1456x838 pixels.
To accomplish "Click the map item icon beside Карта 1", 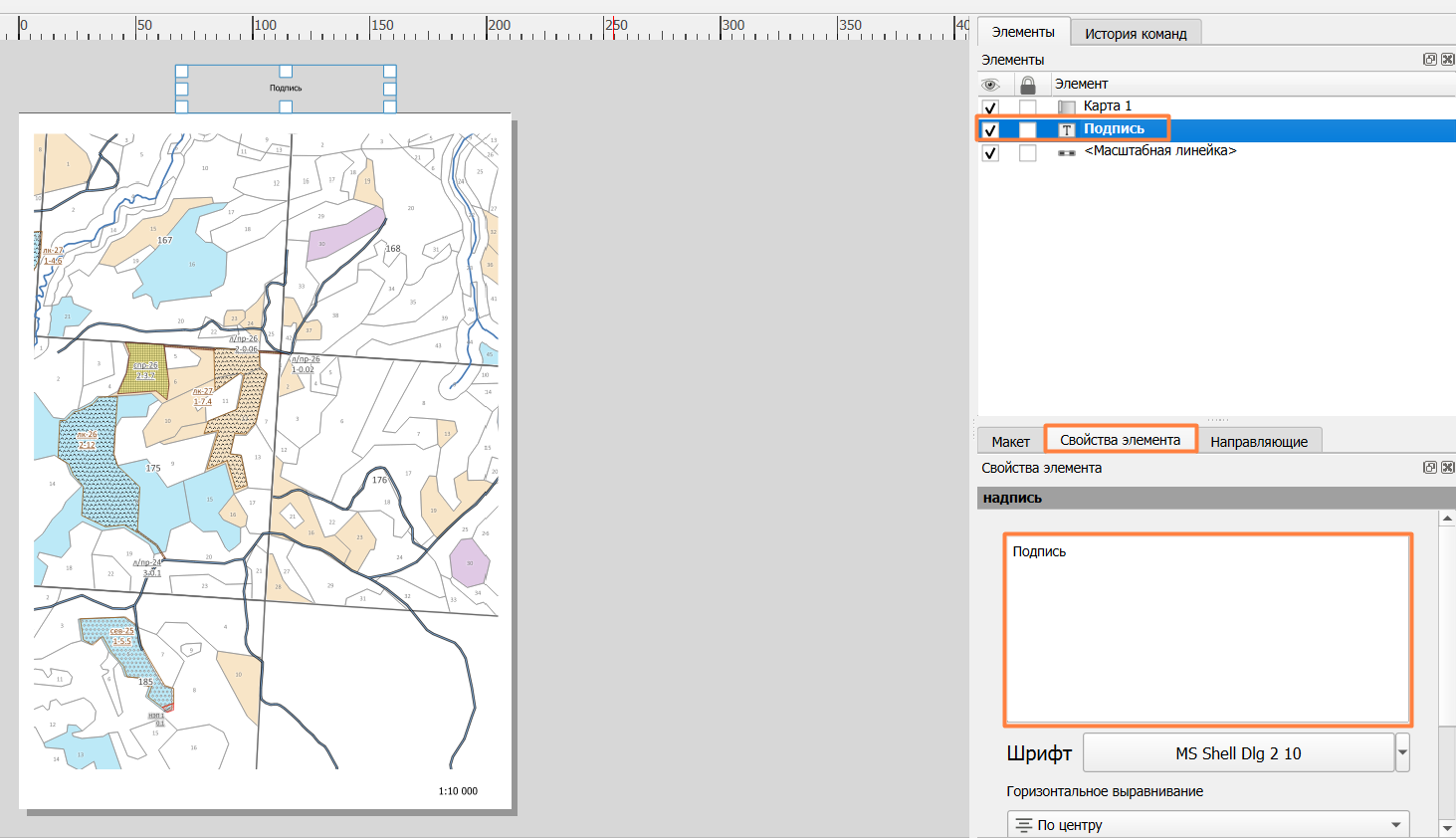I will point(1066,106).
